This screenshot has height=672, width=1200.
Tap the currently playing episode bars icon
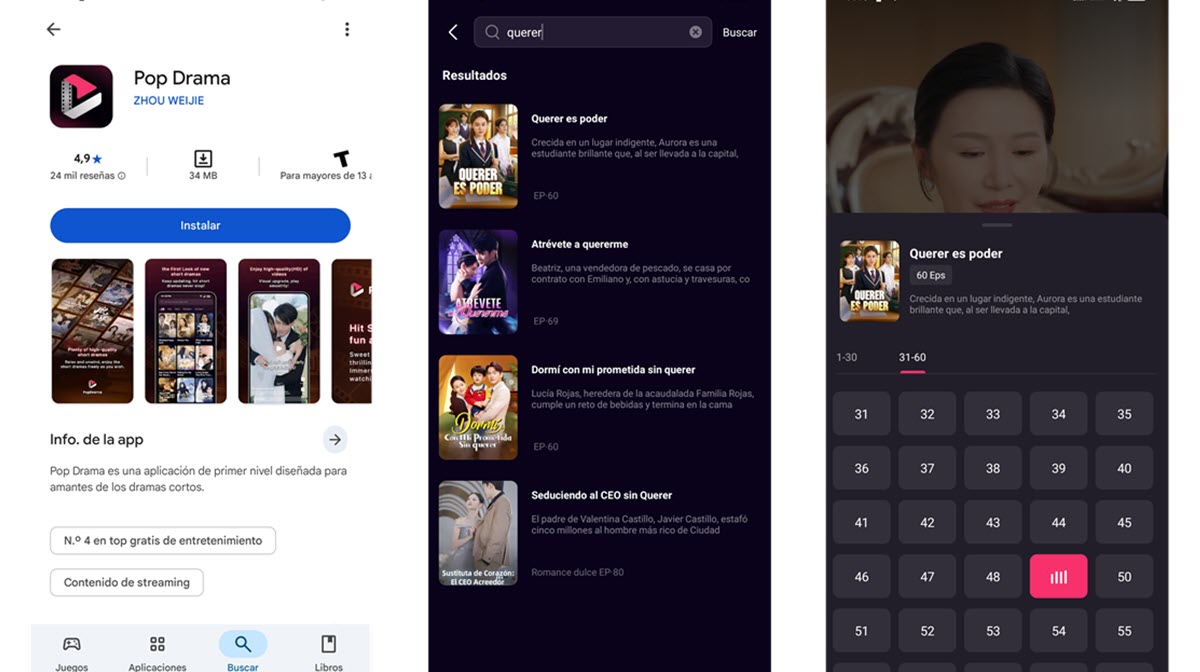(1058, 577)
